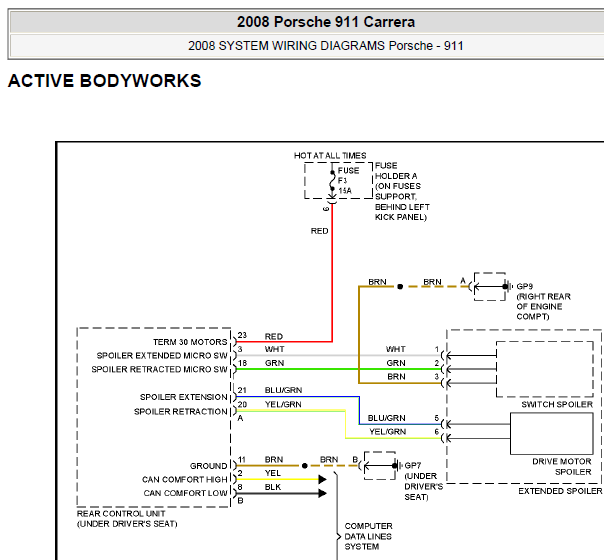Screen dimensions: 604x560
Task: Click the drive motor spoiler box
Action: coord(552,434)
